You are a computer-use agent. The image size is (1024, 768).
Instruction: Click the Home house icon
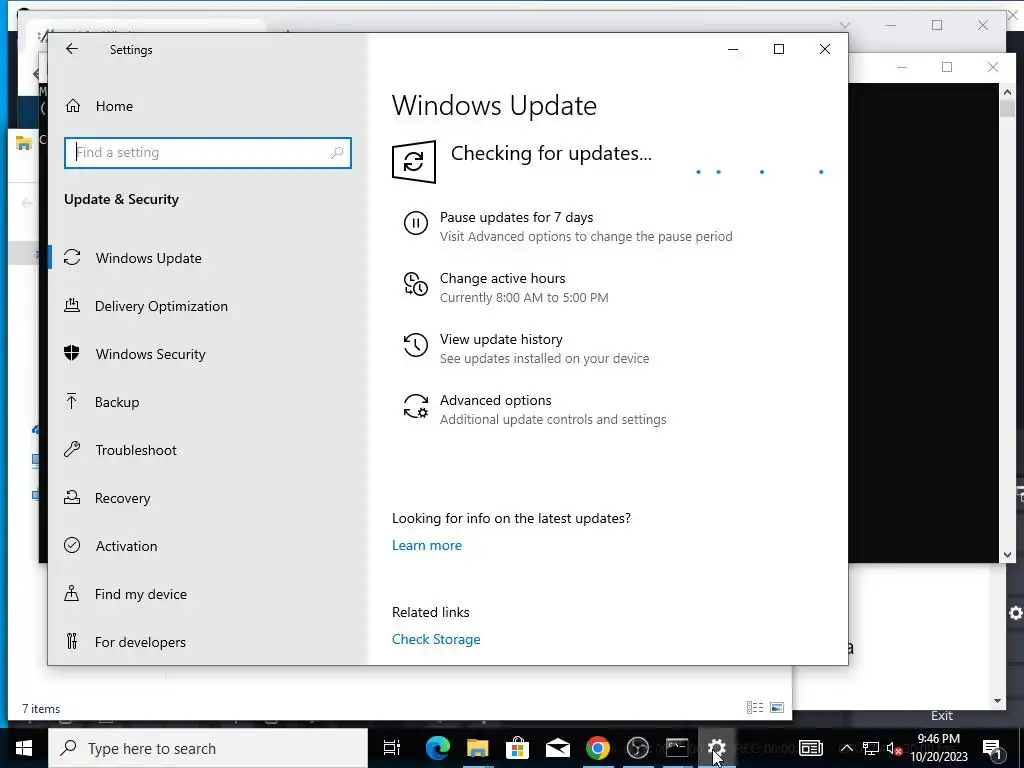72,106
